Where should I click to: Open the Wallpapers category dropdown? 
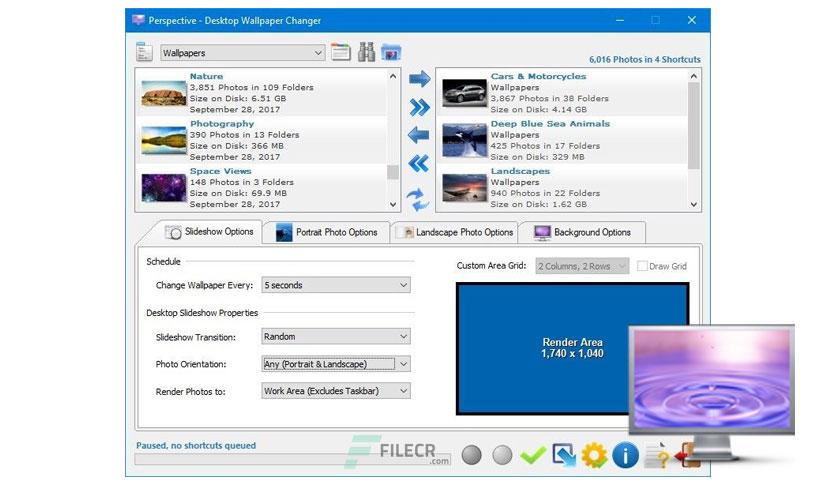(243, 53)
